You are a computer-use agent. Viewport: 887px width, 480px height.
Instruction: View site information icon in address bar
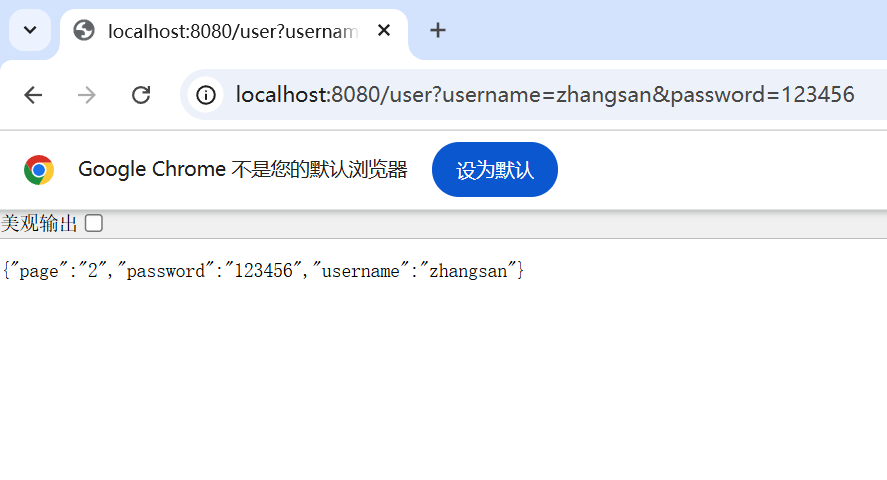(206, 95)
